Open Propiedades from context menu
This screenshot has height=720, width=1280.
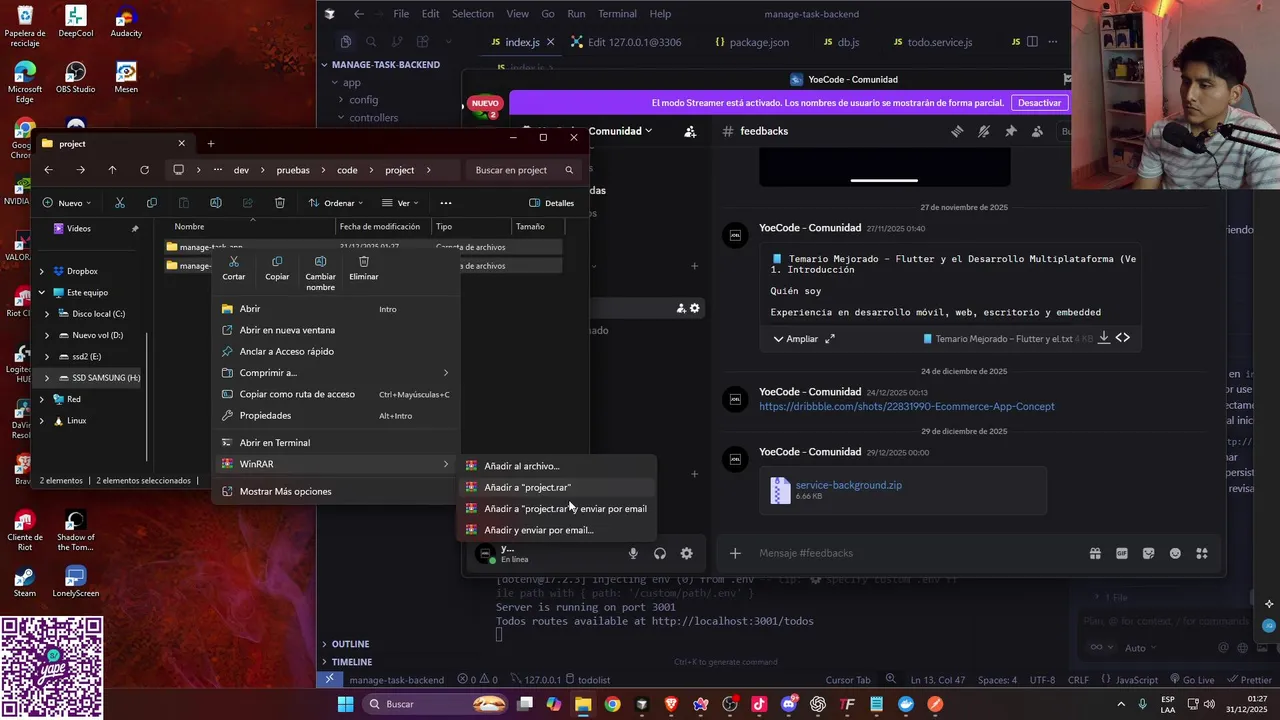click(x=336, y=415)
